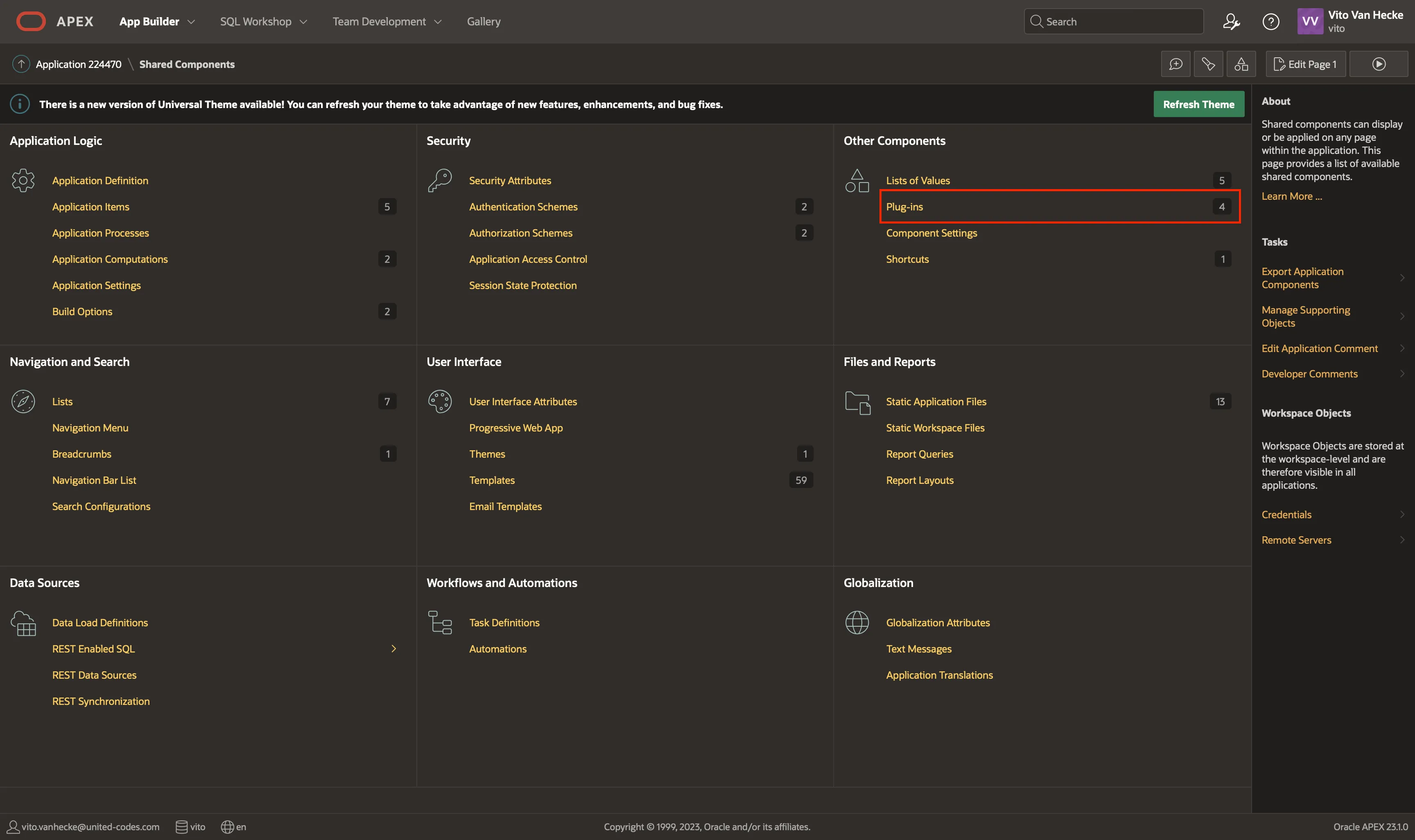1415x840 pixels.
Task: Open the administration user-wrench icon
Action: 1231,22
